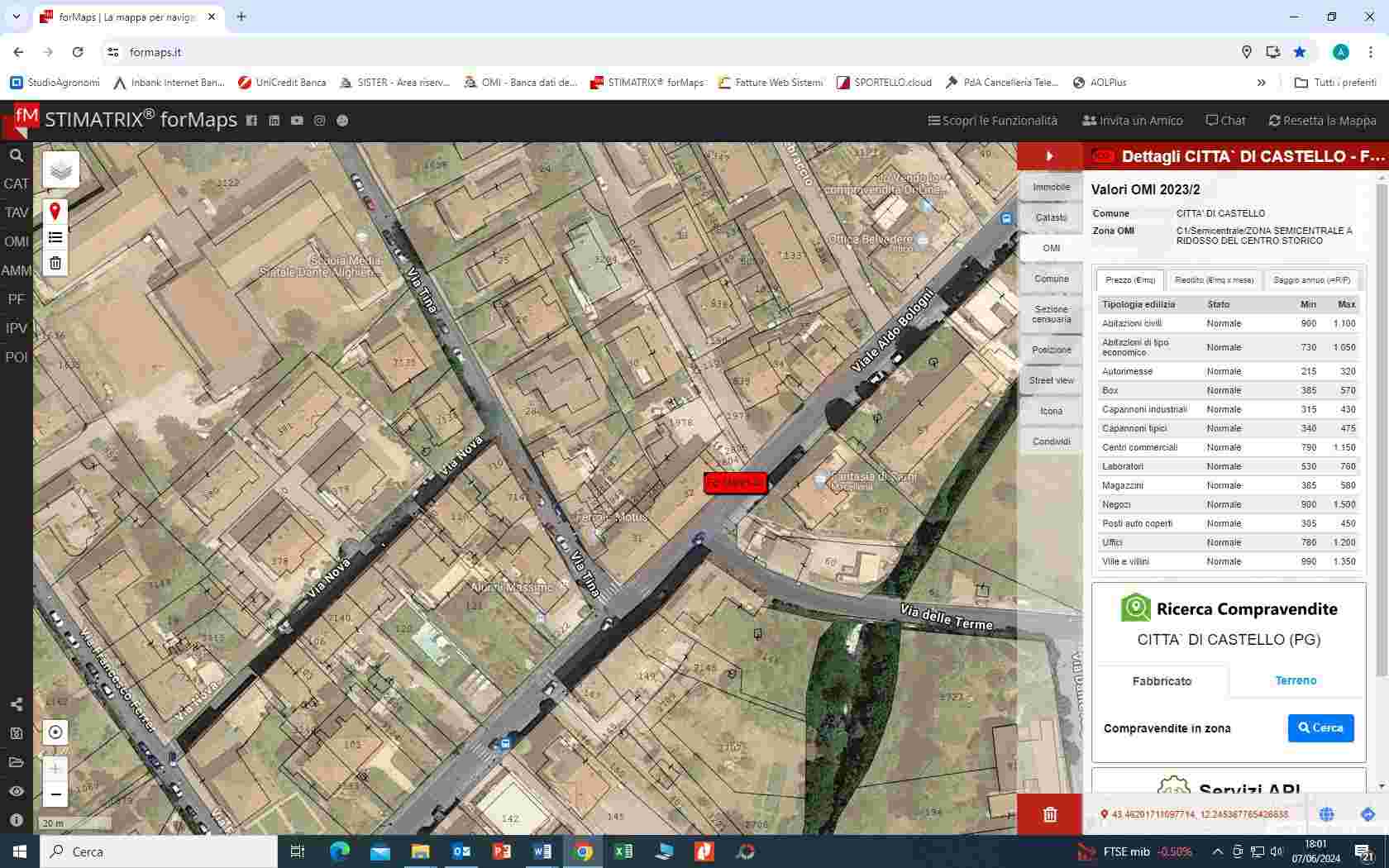Click the search magnifier in the left sidebar

(x=16, y=155)
